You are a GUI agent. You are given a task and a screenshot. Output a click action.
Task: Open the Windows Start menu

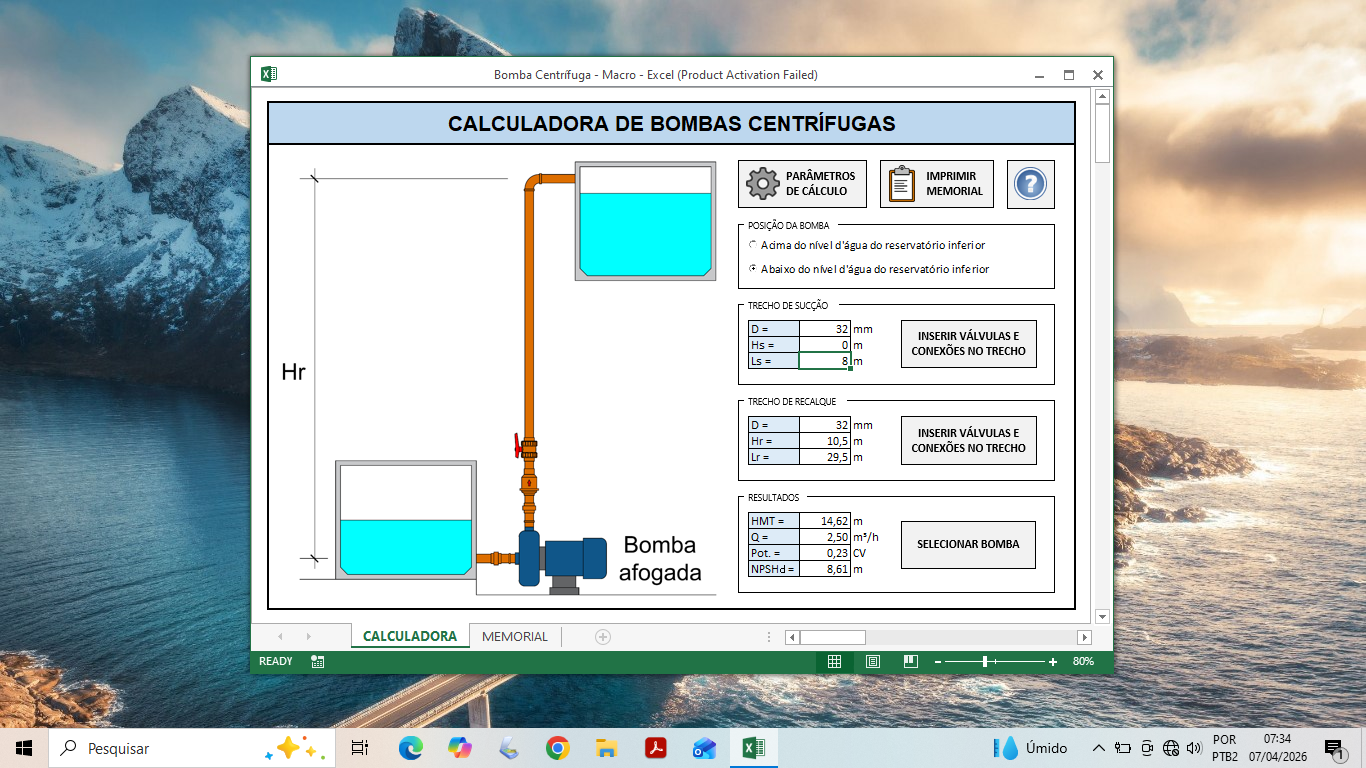[23, 748]
